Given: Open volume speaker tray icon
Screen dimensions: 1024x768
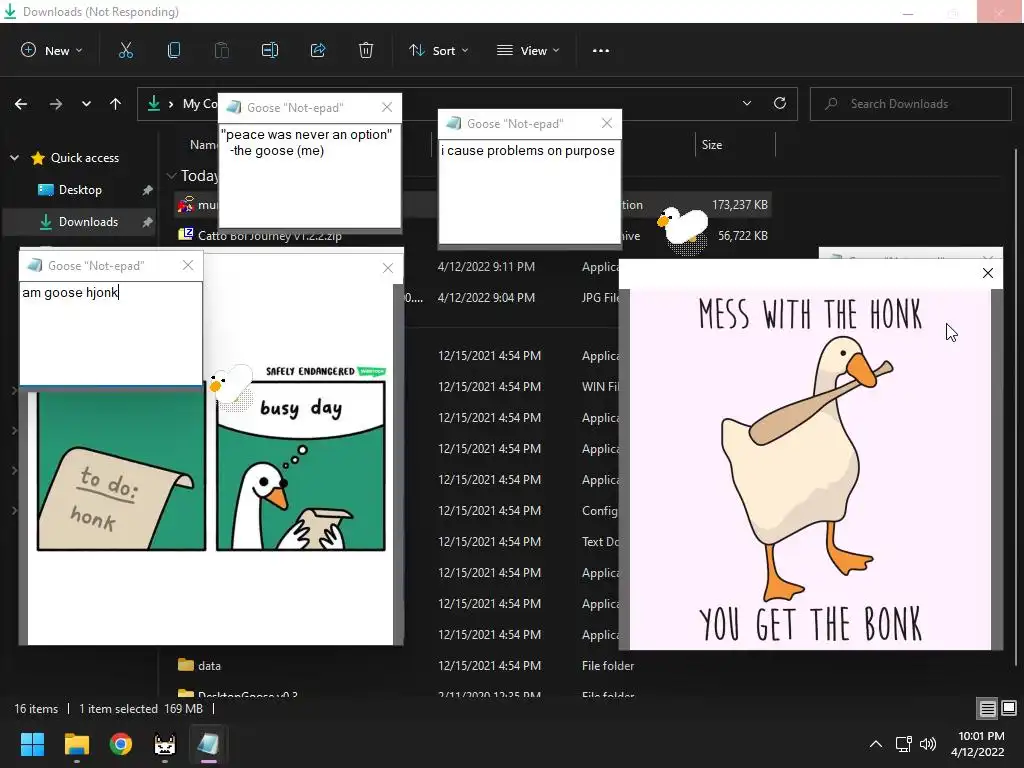Looking at the screenshot, I should (x=927, y=744).
